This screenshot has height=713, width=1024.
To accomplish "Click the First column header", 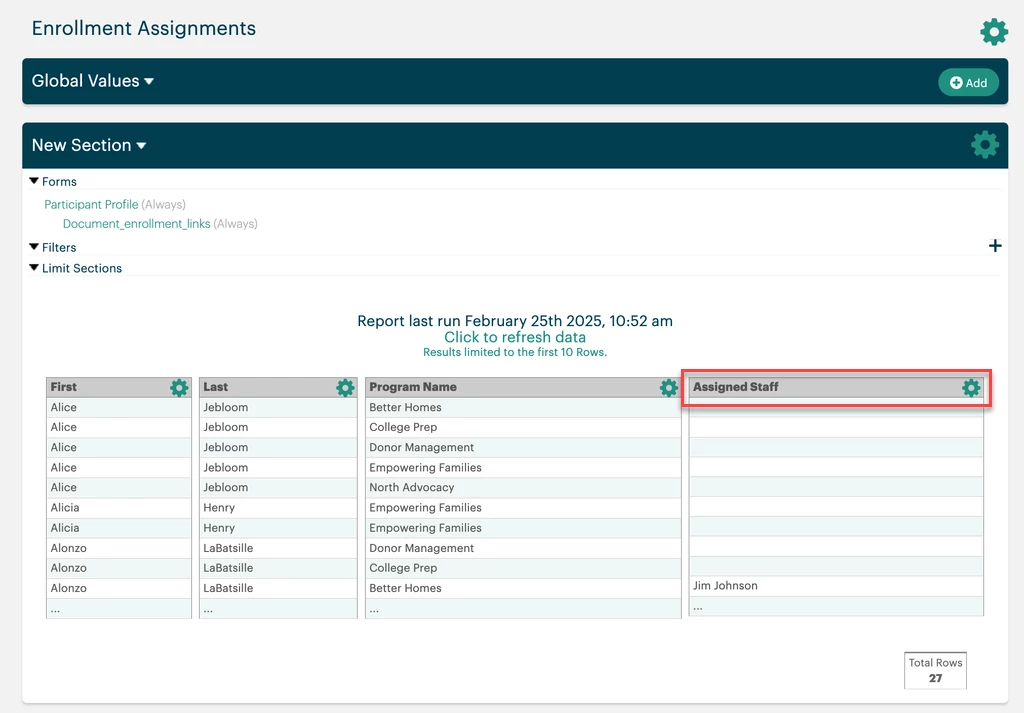I will click(x=119, y=387).
